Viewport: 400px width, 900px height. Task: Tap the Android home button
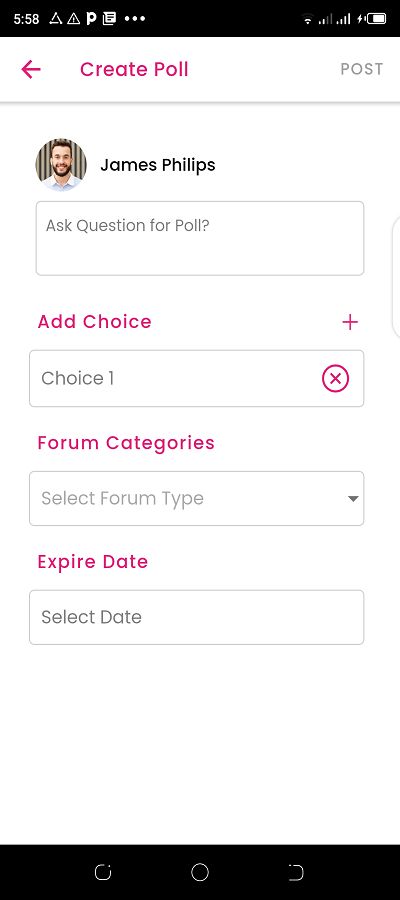[200, 872]
